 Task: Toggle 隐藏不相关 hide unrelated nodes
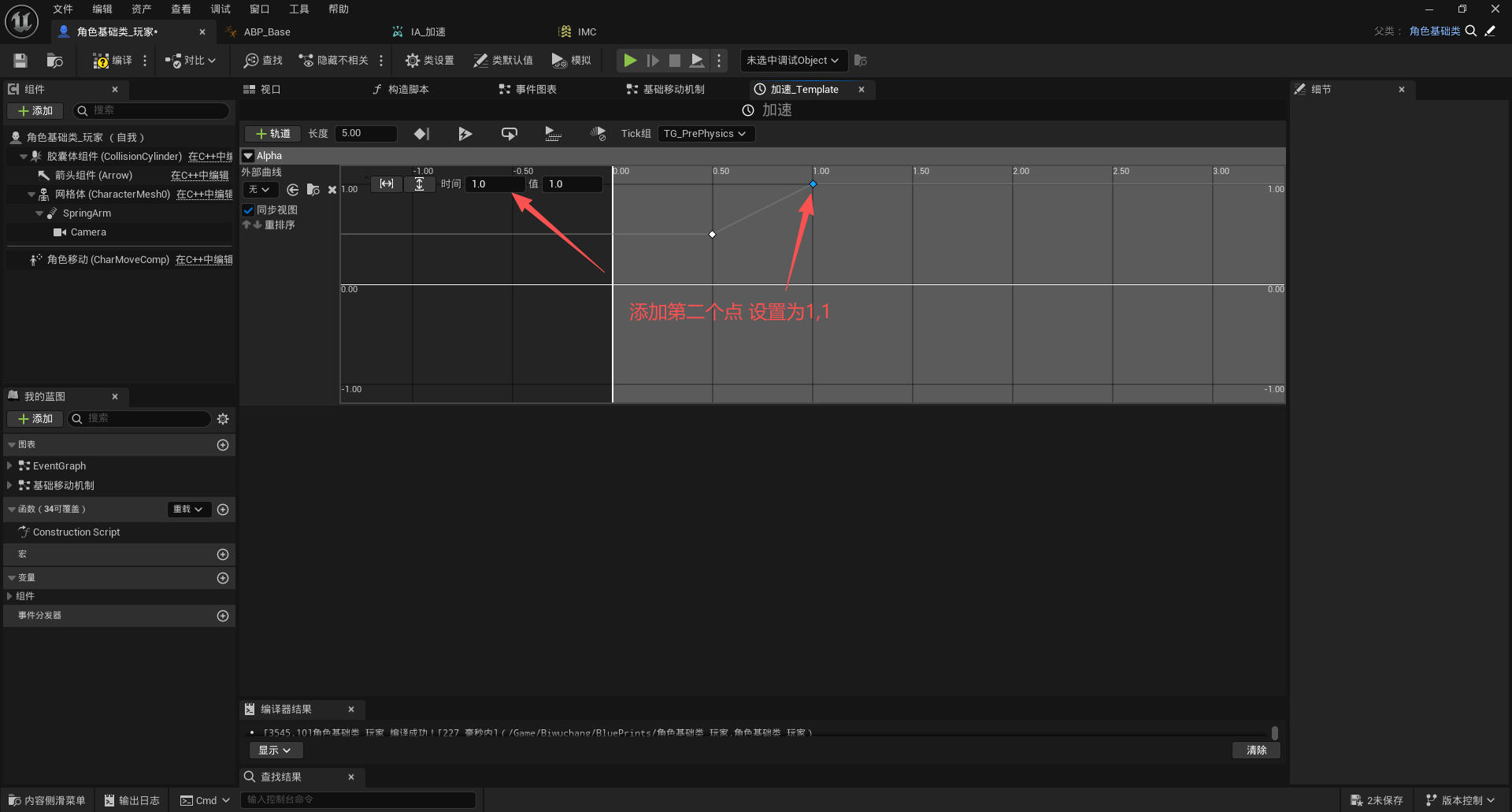click(x=333, y=61)
